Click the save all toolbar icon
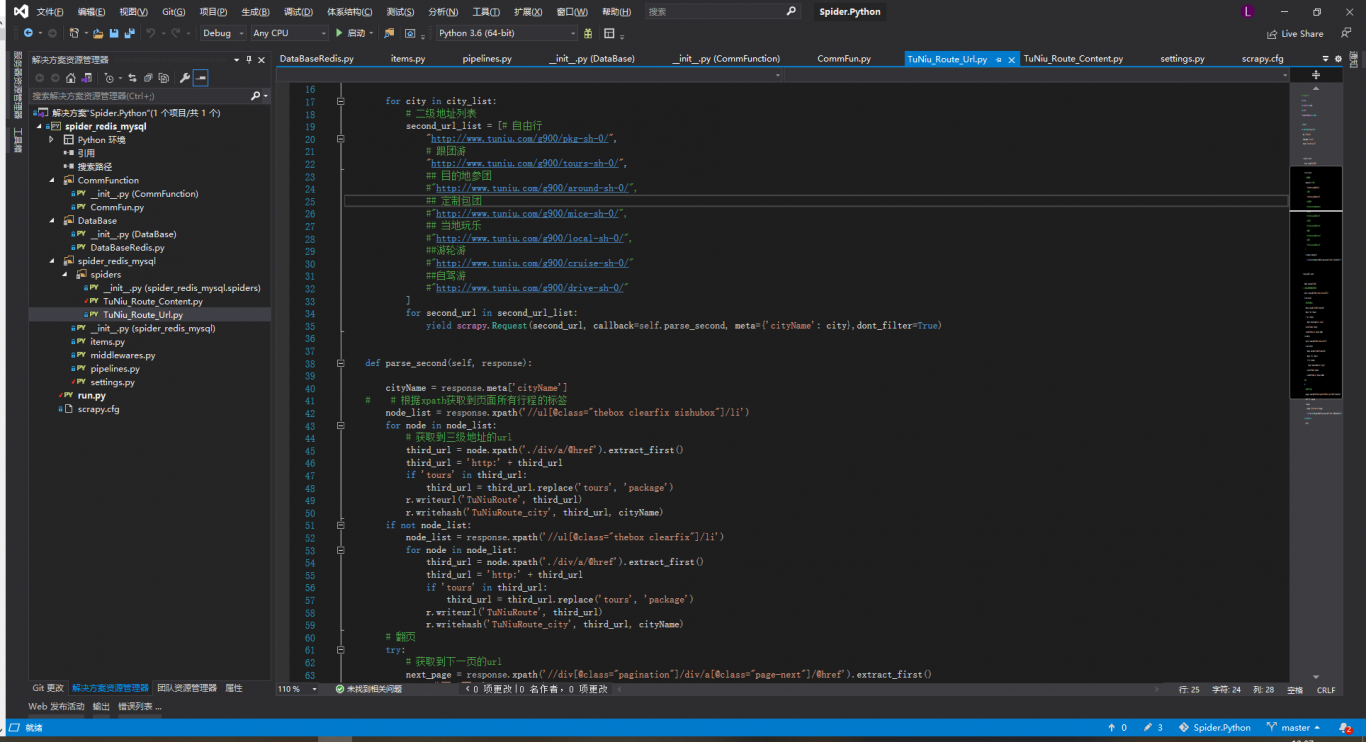This screenshot has height=742, width=1366. [130, 33]
